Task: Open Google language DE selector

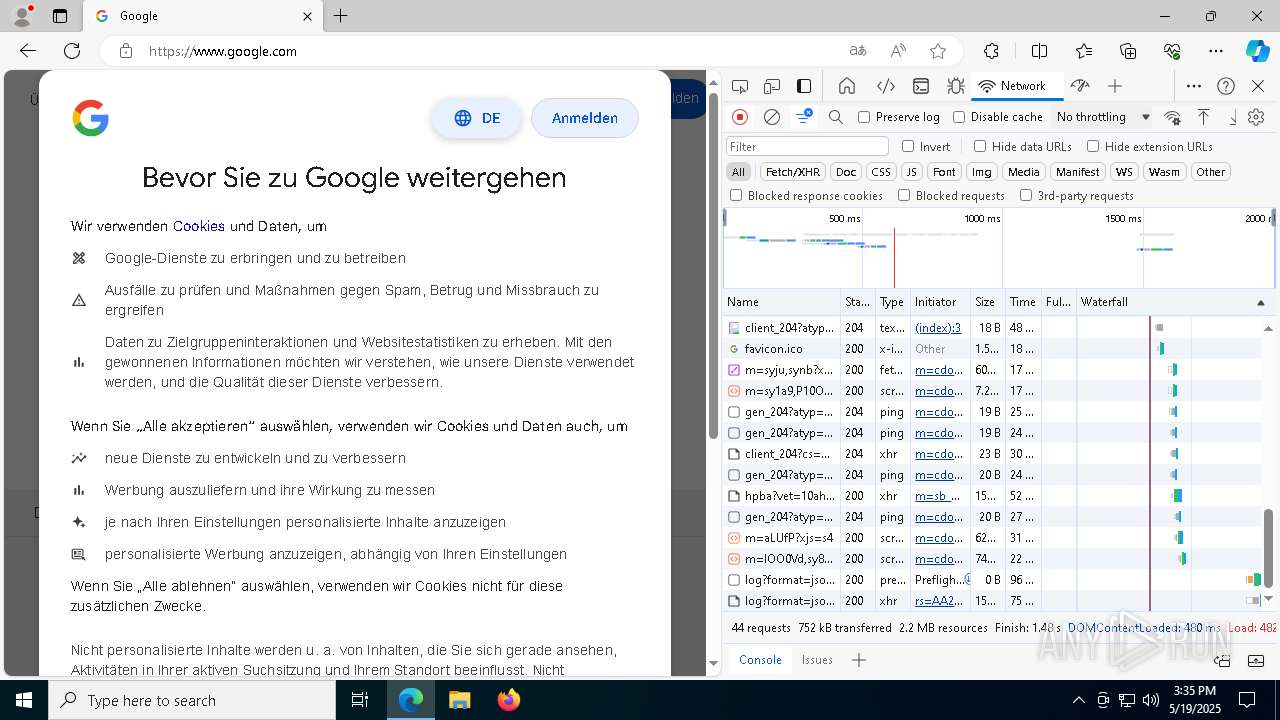Action: (476, 118)
